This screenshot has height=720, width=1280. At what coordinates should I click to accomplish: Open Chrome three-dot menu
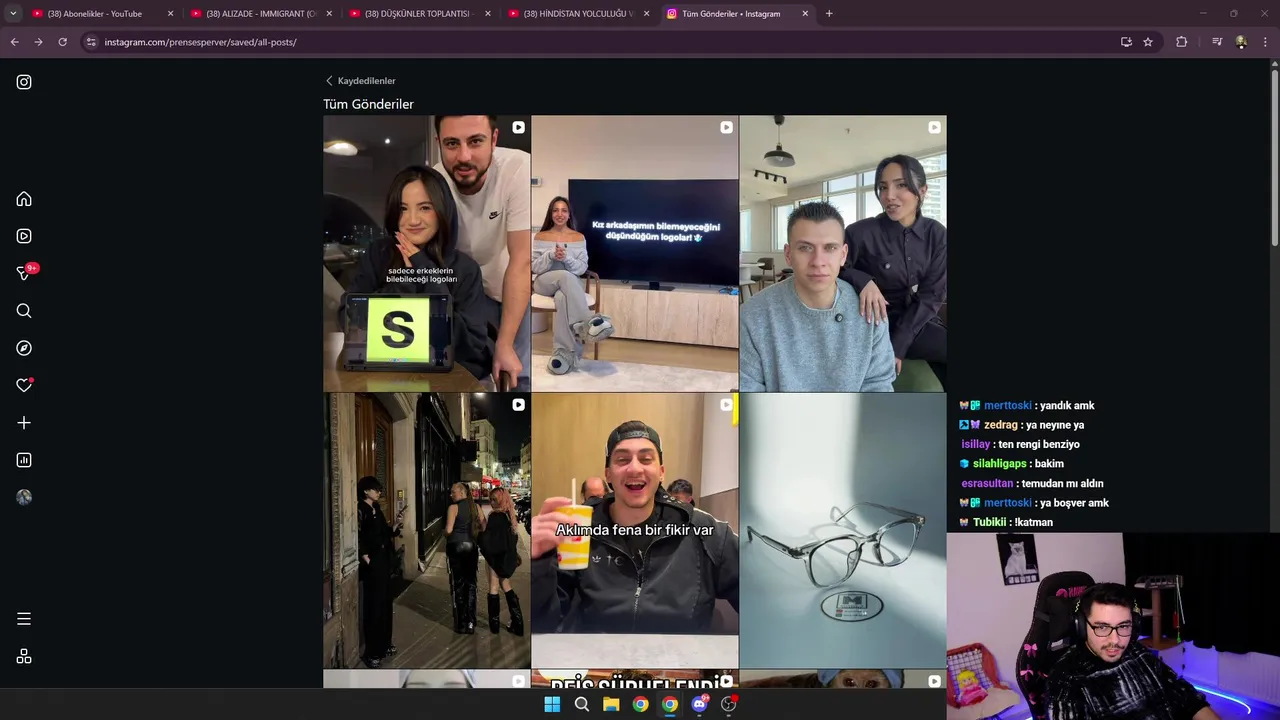tap(1266, 42)
